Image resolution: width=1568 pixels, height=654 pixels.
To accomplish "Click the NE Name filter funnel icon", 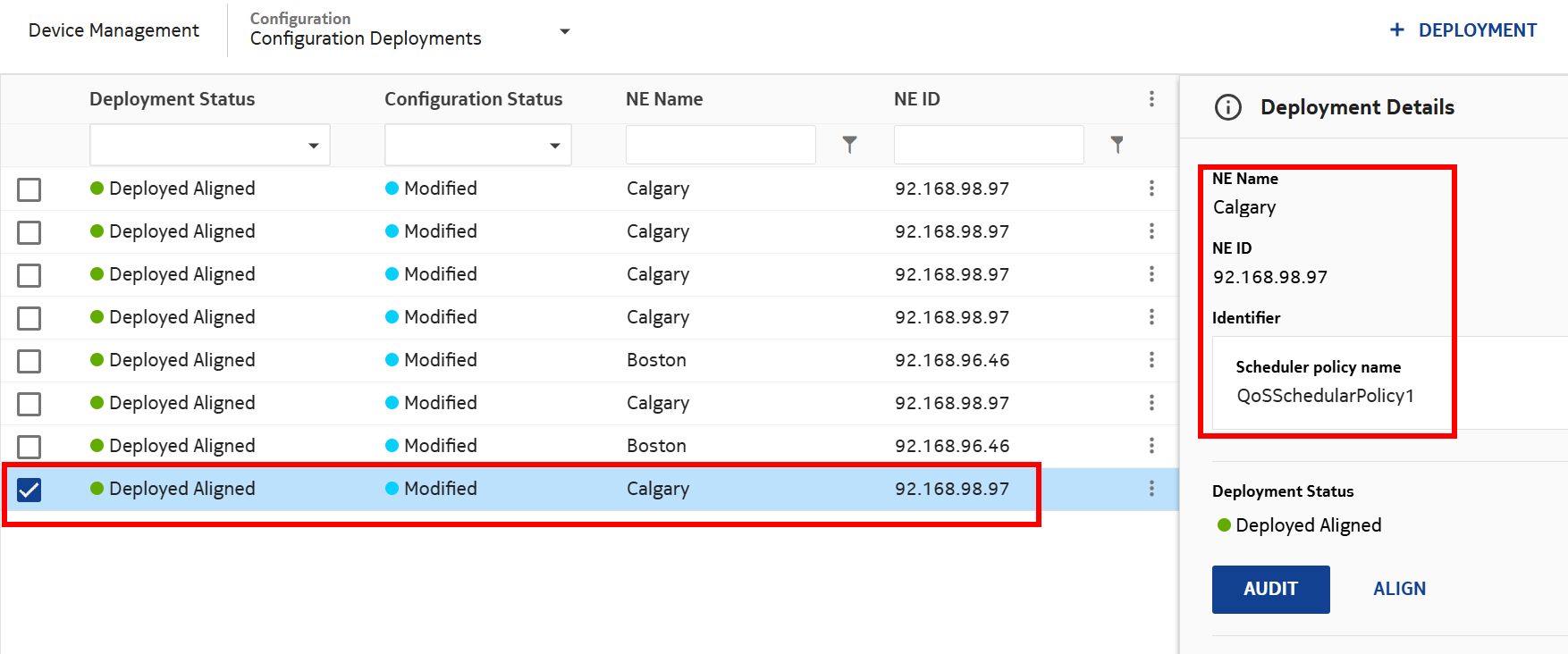I will tap(849, 145).
